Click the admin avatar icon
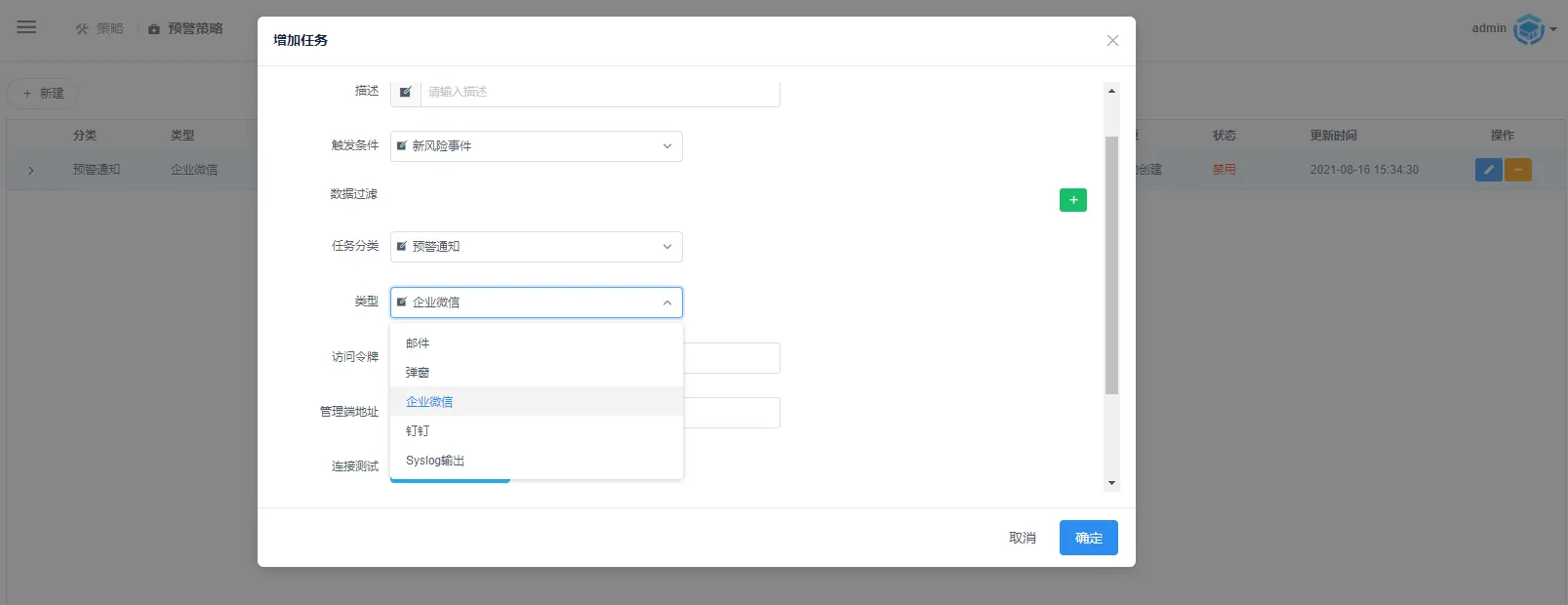1568x605 pixels. tap(1528, 29)
